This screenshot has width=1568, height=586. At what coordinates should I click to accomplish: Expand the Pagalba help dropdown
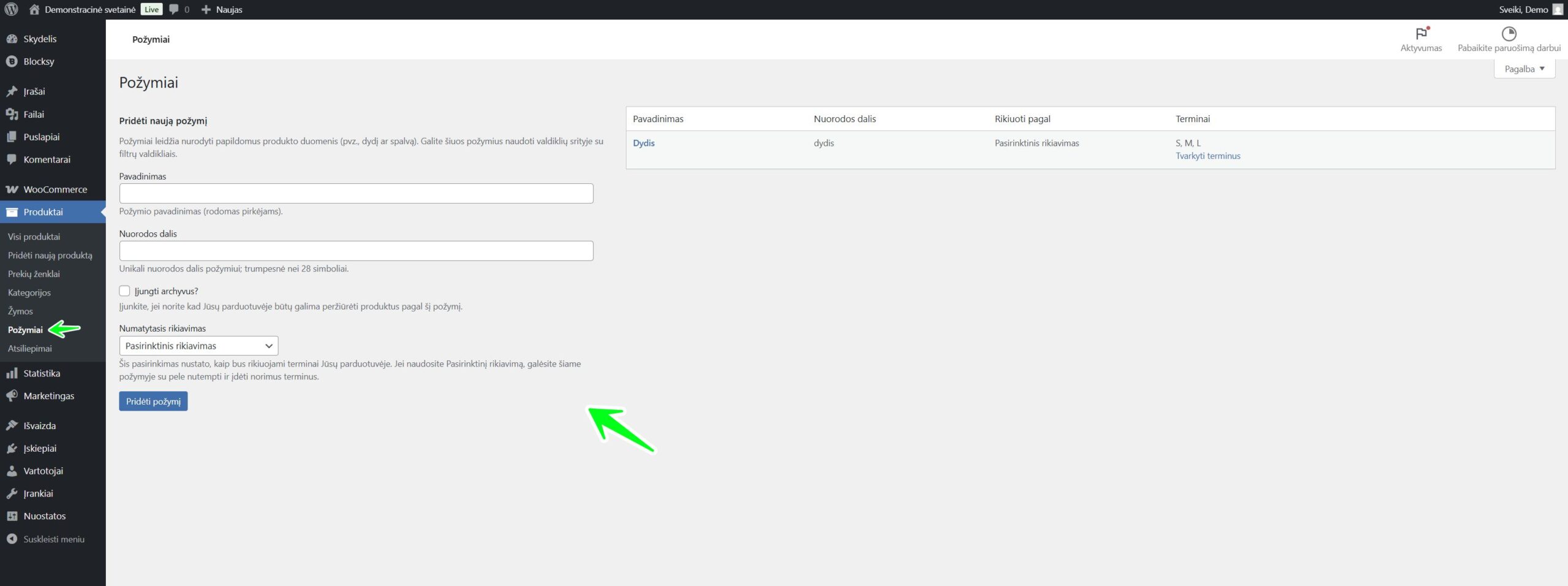tap(1524, 69)
